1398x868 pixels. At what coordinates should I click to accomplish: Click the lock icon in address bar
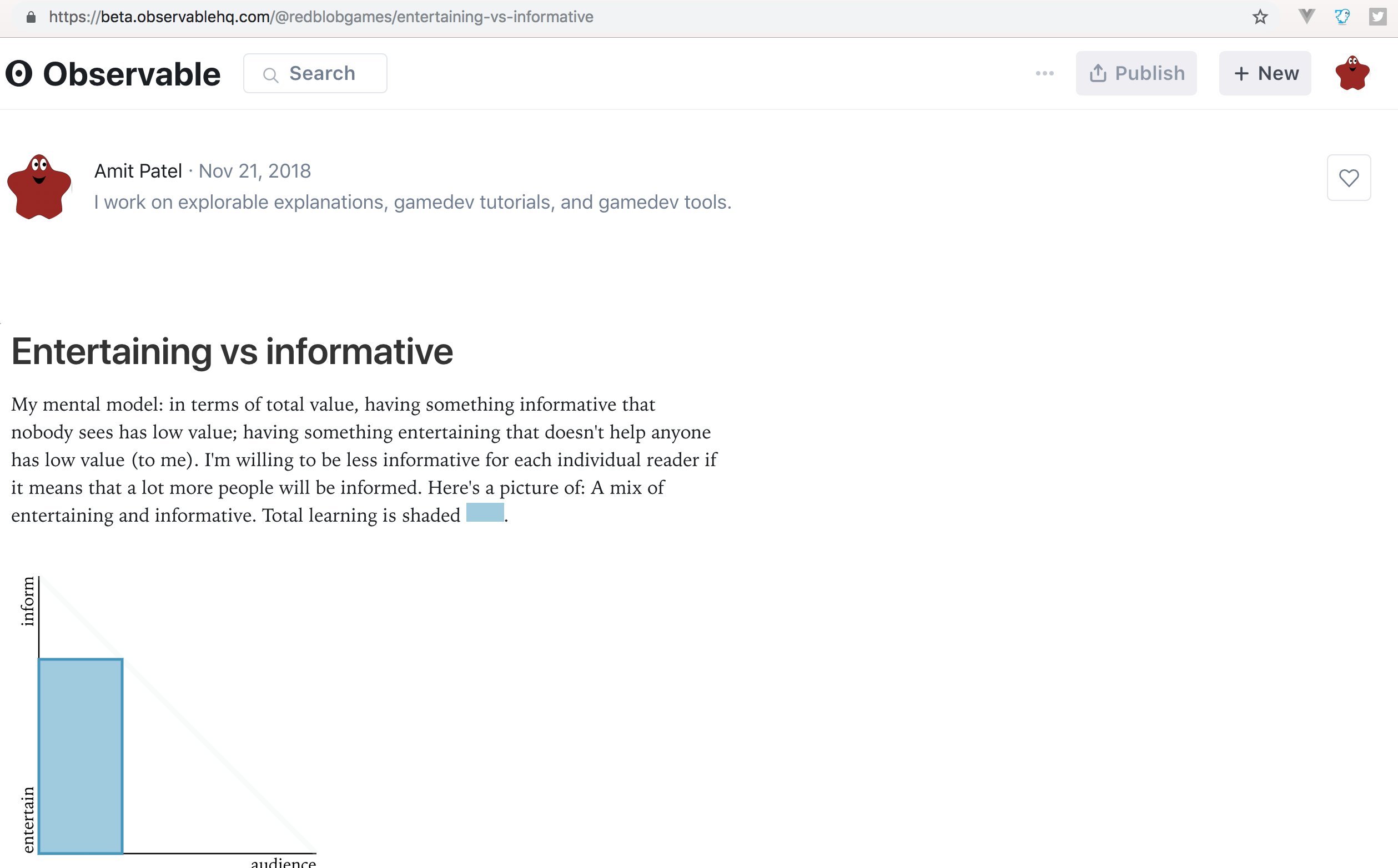tap(31, 17)
